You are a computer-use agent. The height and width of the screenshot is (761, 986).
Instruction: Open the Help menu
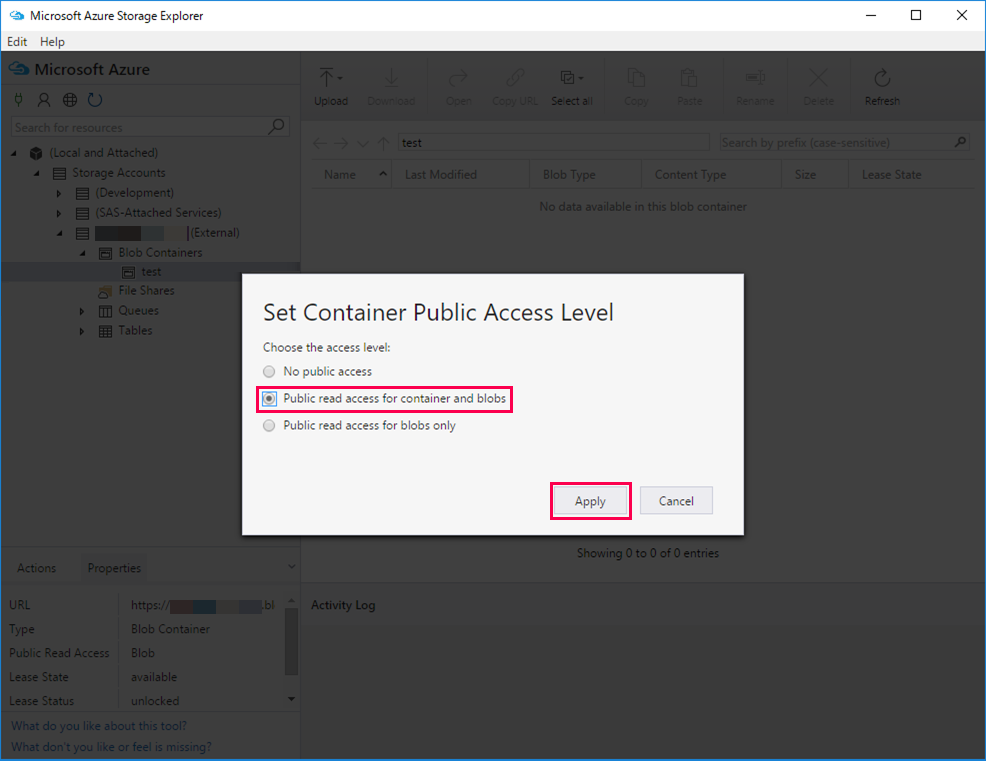pos(52,42)
